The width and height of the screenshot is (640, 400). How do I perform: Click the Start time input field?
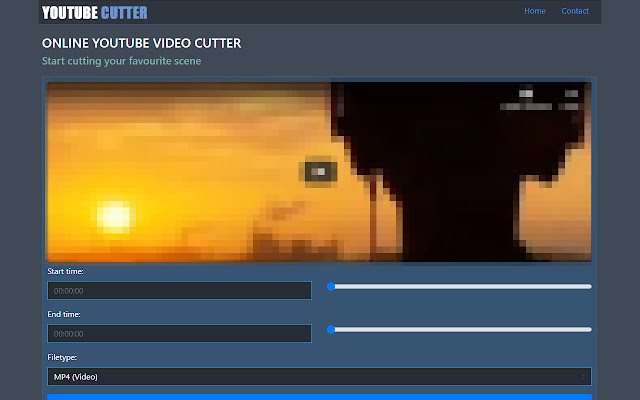pos(180,291)
